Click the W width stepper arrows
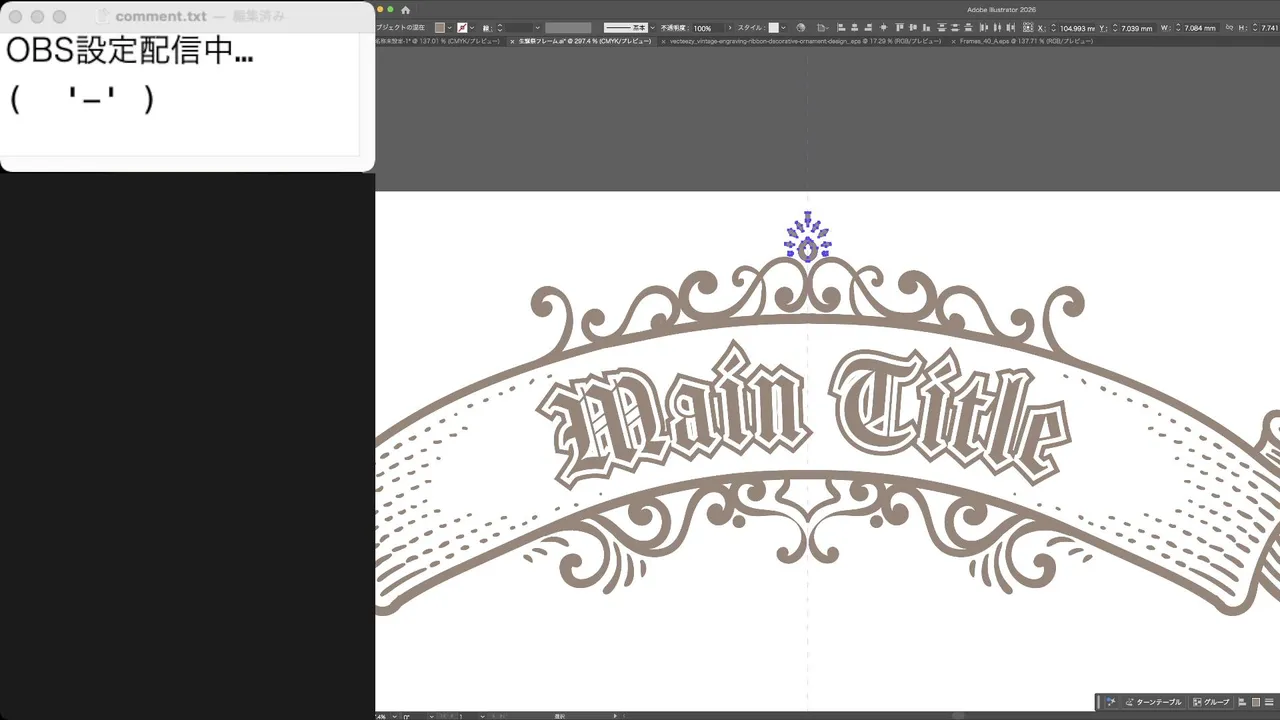Image resolution: width=1280 pixels, height=720 pixels. point(1177,28)
